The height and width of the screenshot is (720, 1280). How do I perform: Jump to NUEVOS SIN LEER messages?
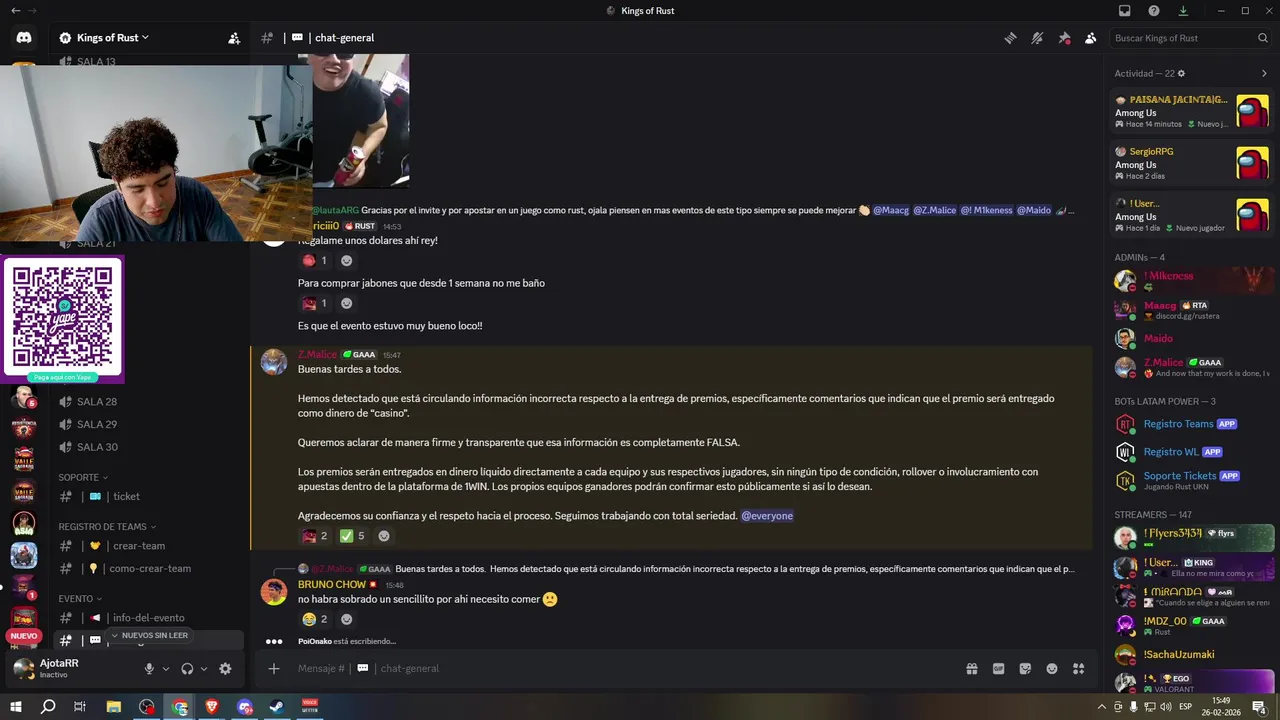pyautogui.click(x=149, y=635)
